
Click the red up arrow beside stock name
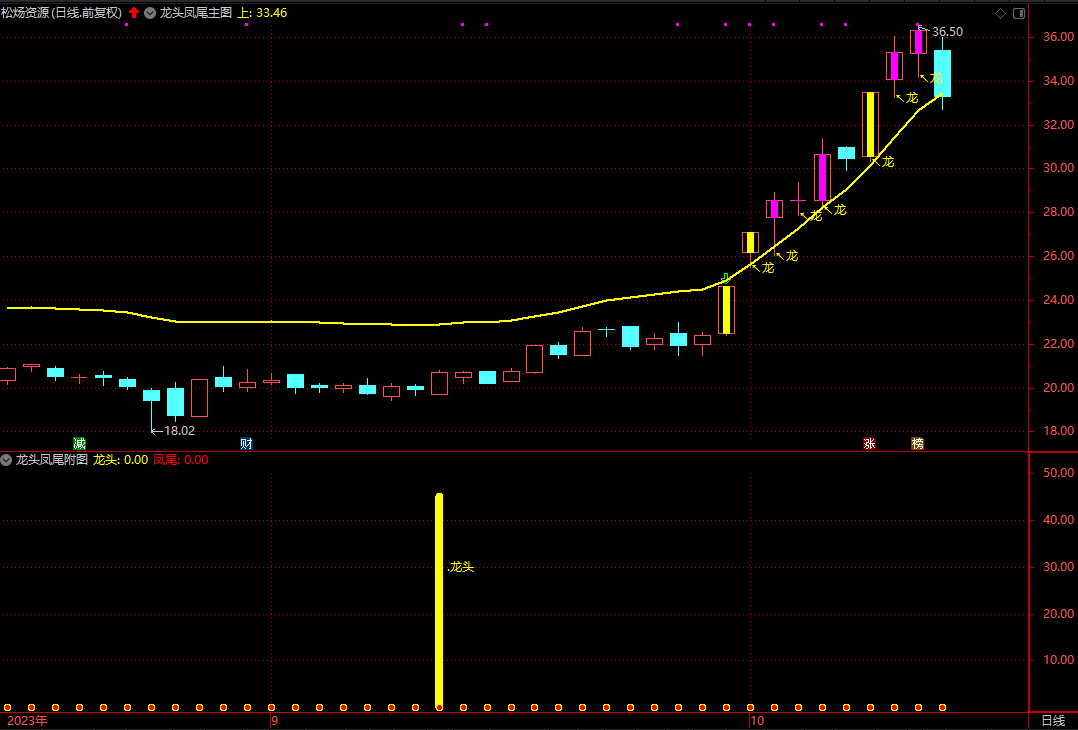(x=134, y=13)
